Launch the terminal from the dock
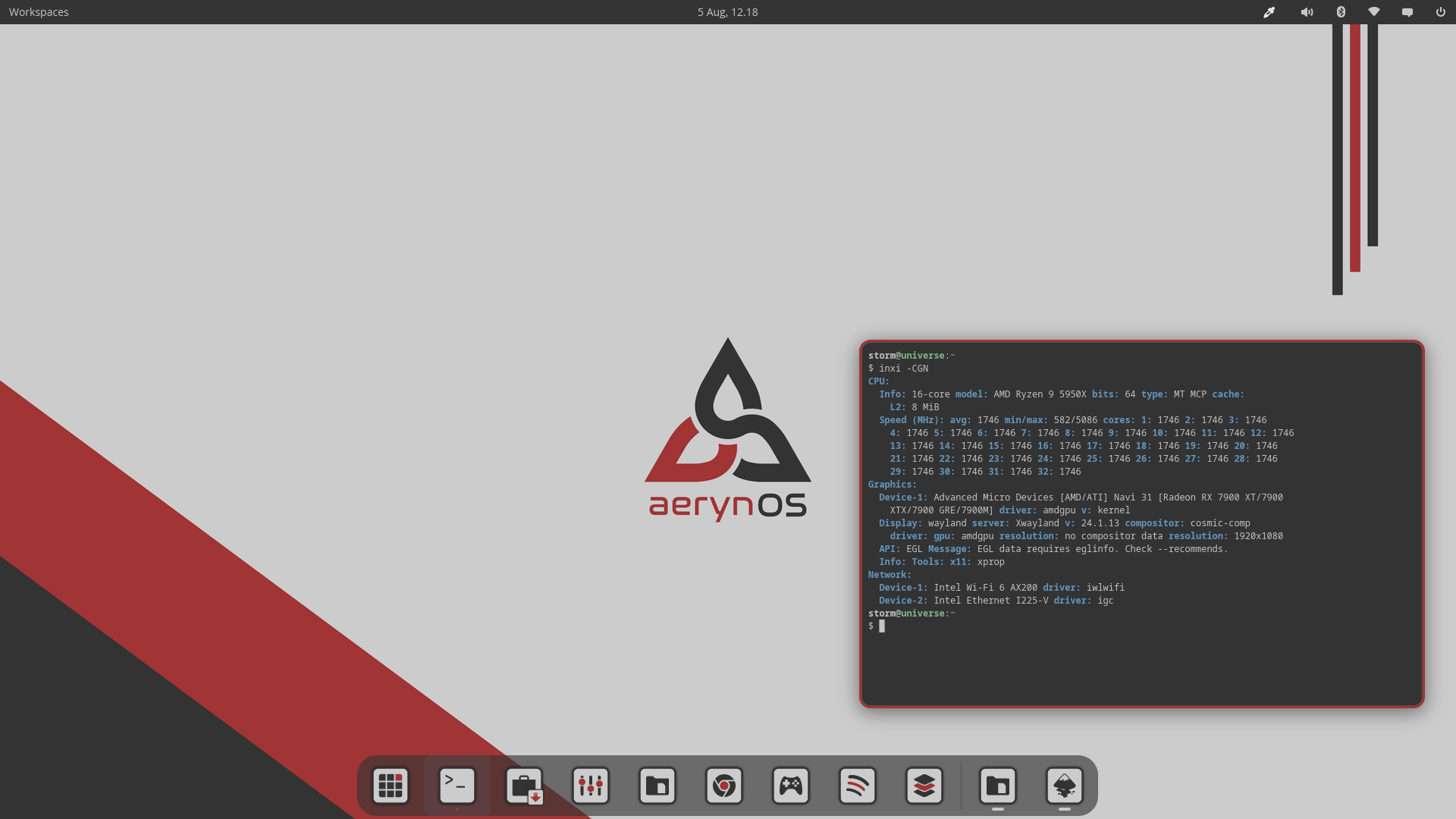This screenshot has width=1456, height=819. pyautogui.click(x=457, y=786)
